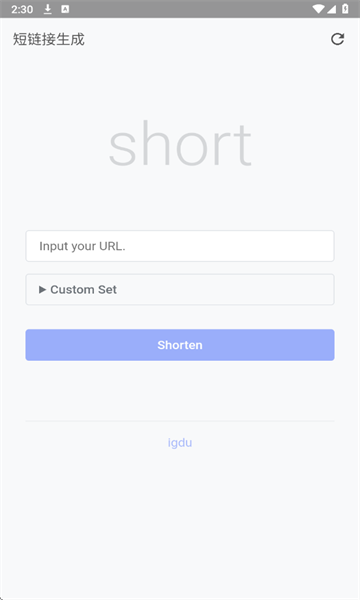Focus the 'Input your URL.' field

(x=180, y=246)
